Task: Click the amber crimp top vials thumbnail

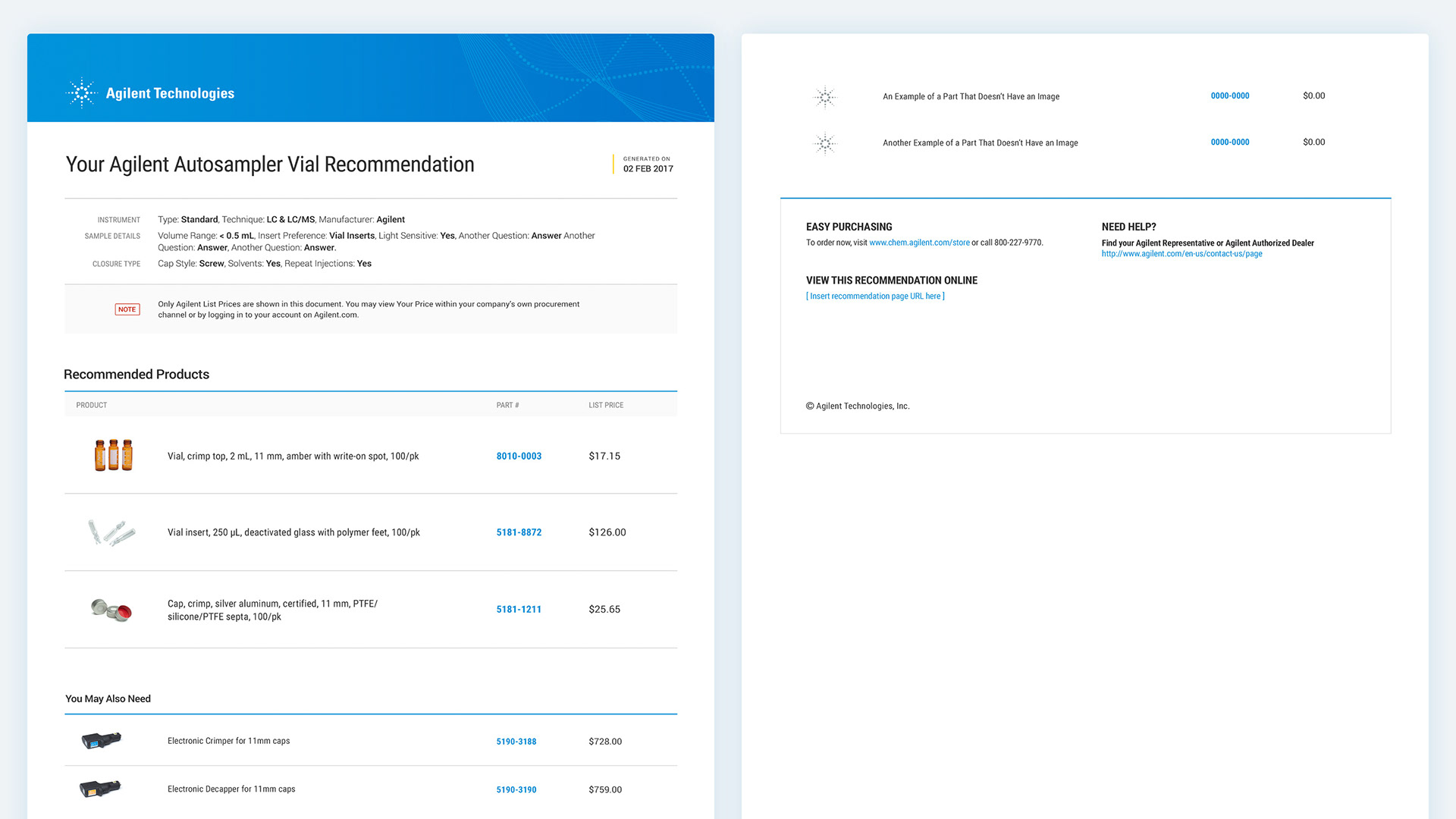Action: (x=114, y=455)
